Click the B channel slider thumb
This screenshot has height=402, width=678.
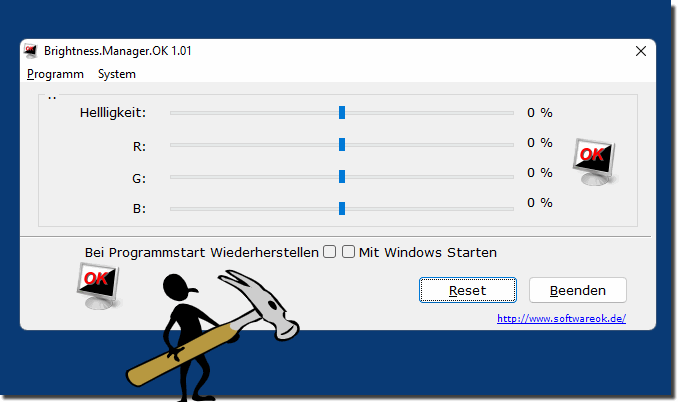(x=342, y=208)
